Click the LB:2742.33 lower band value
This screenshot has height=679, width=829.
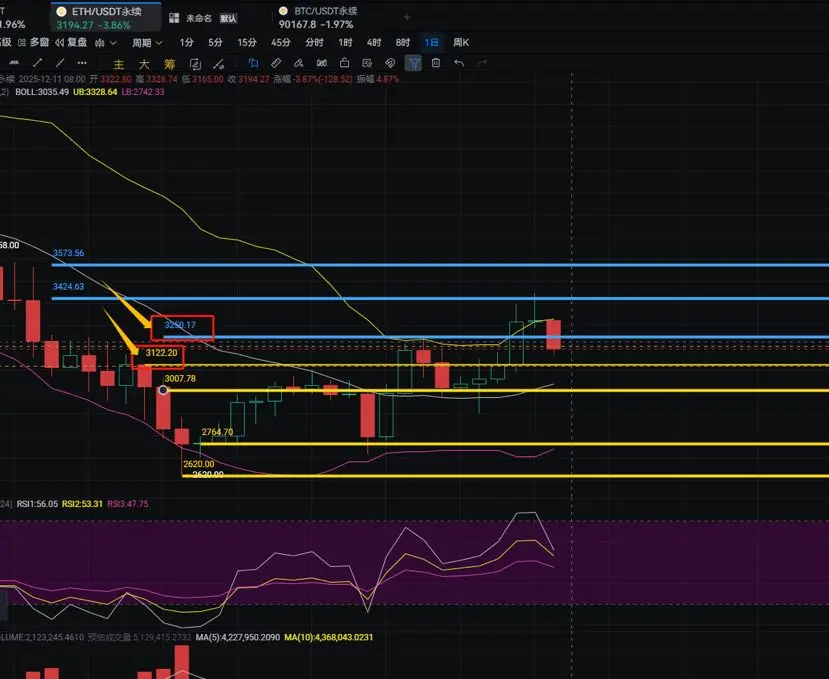click(143, 91)
